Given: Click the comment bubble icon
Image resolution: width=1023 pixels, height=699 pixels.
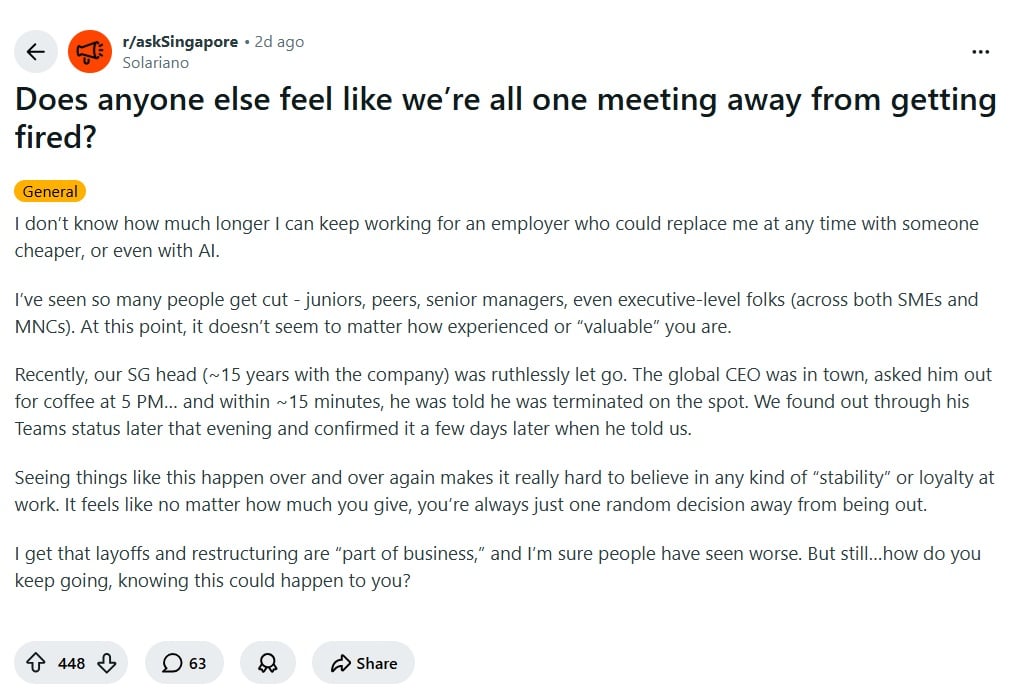Looking at the screenshot, I should pos(172,663).
